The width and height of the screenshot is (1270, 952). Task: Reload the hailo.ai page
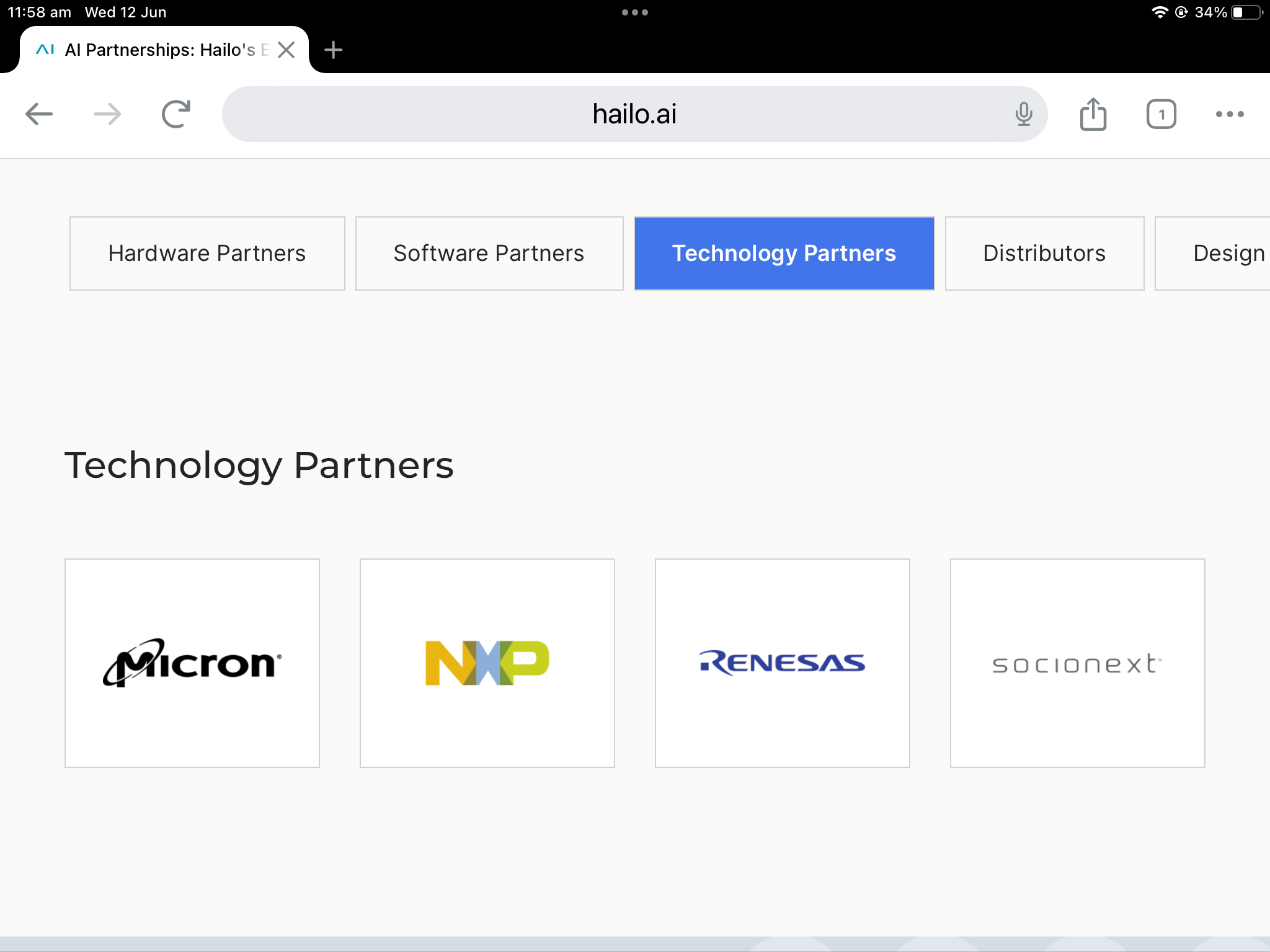[x=176, y=114]
